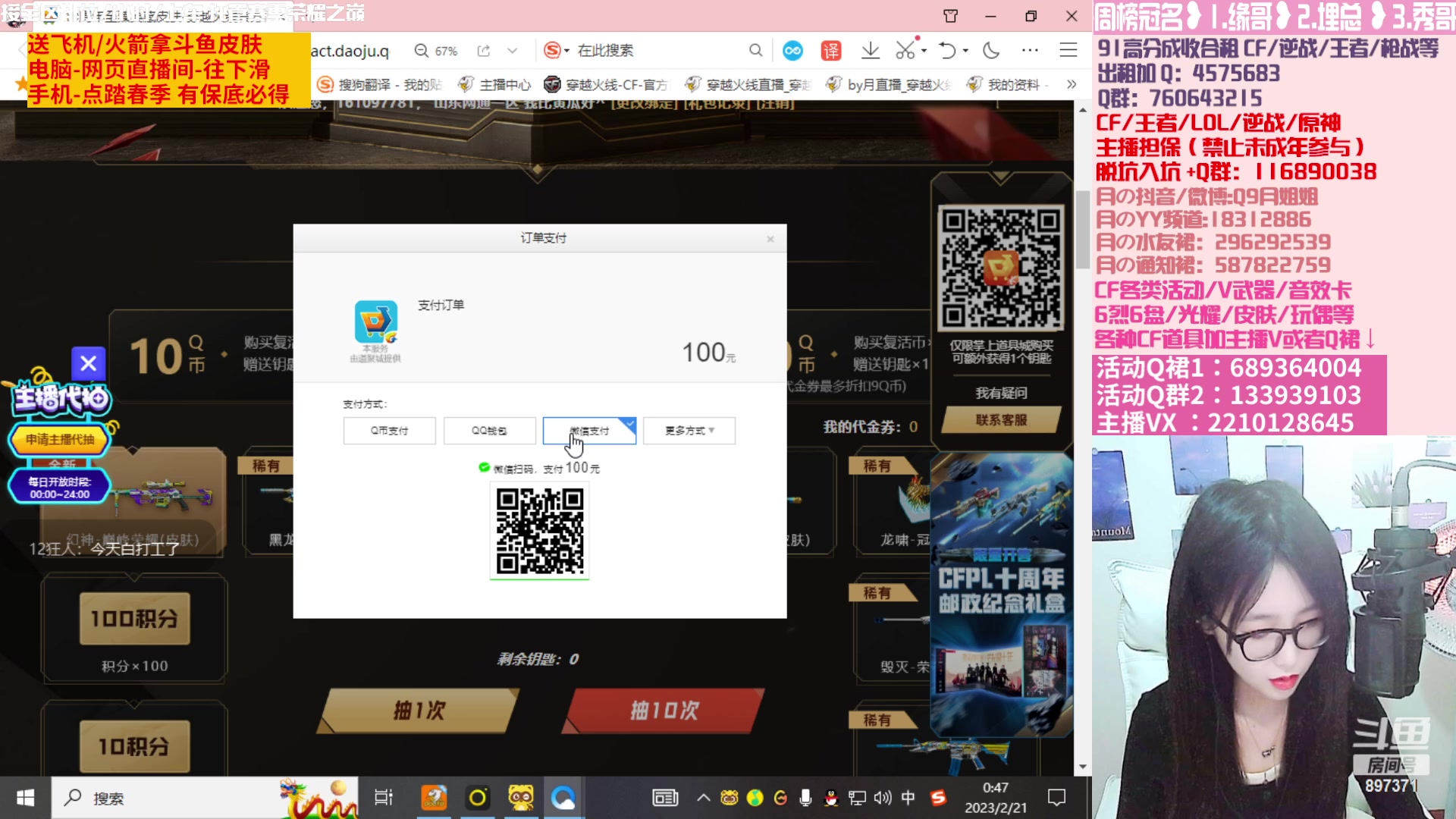Open the Sogou browser in taskbar

tap(563, 798)
